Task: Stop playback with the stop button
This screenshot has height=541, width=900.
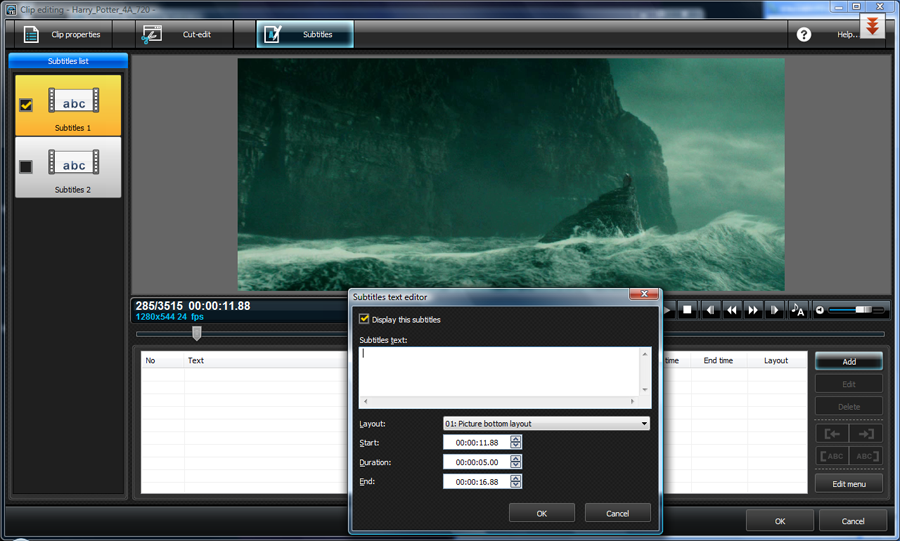Action: [x=686, y=310]
